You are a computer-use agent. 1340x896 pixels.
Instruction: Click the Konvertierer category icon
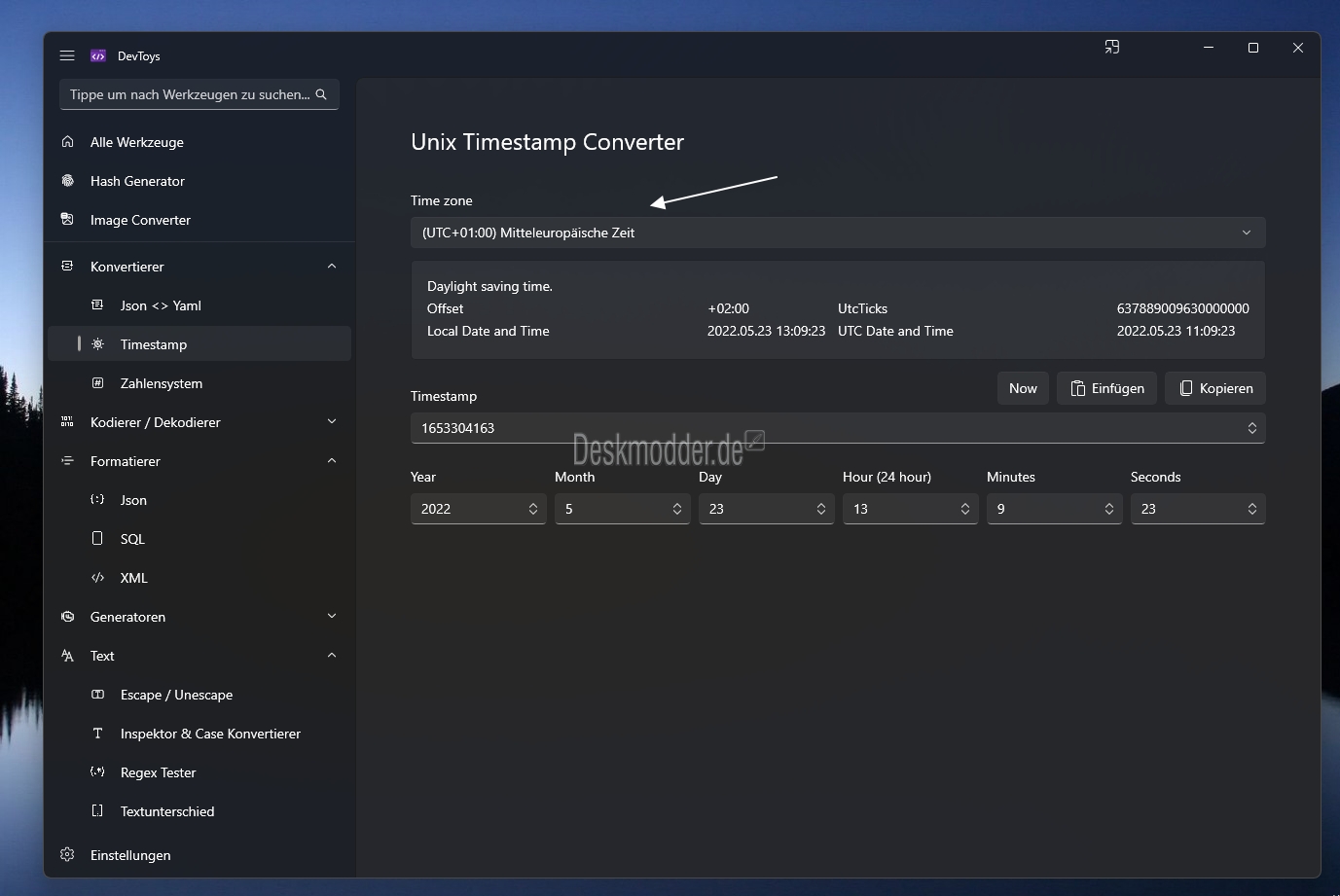tap(67, 267)
